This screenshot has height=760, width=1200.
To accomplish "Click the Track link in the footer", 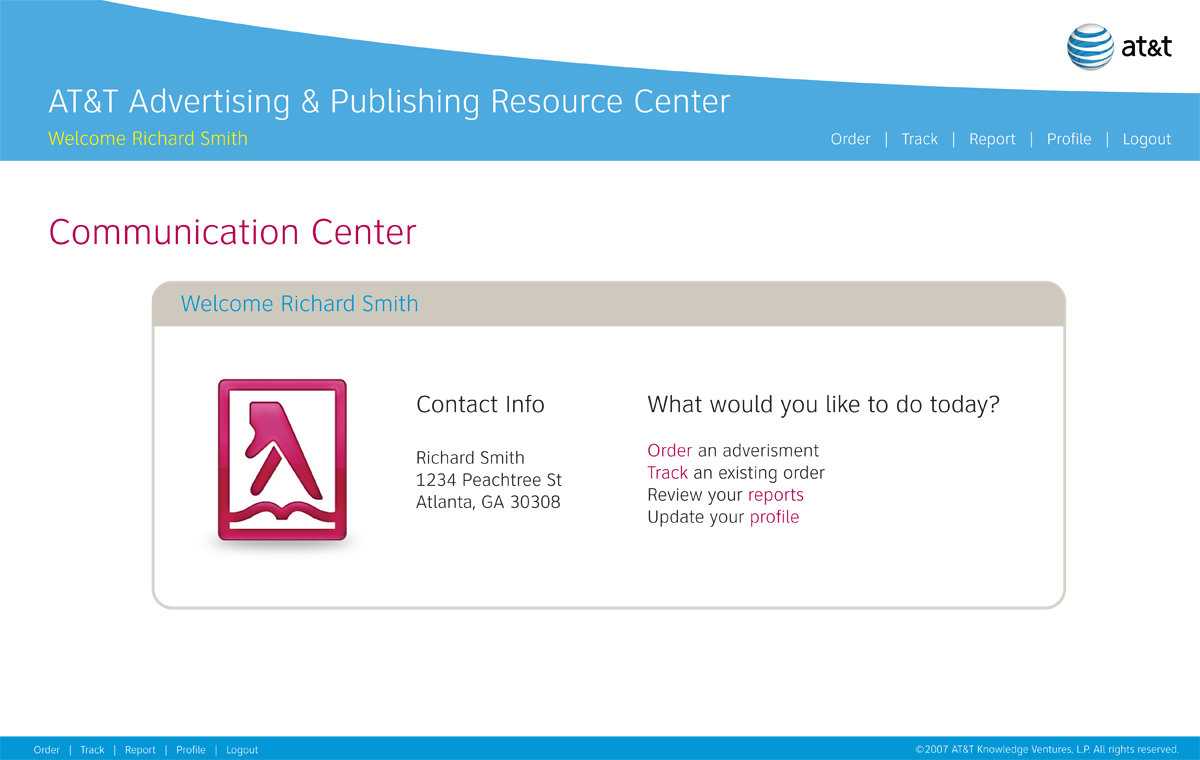I will coord(92,750).
